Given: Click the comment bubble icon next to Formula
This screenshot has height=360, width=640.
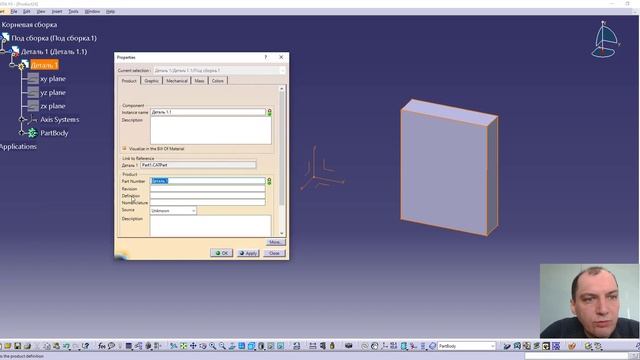Looking at the screenshot, I should coord(111,346).
